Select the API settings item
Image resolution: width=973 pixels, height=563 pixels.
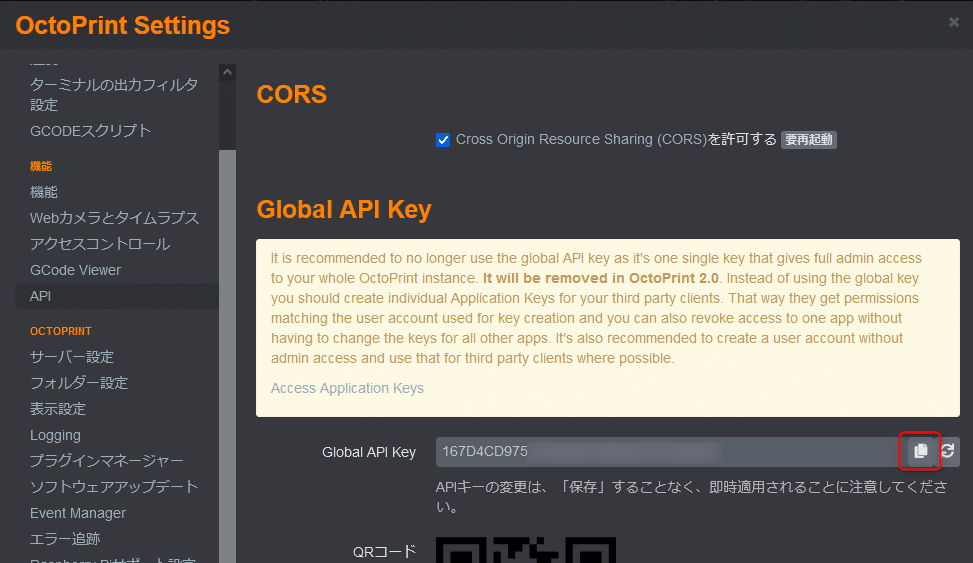tap(117, 296)
